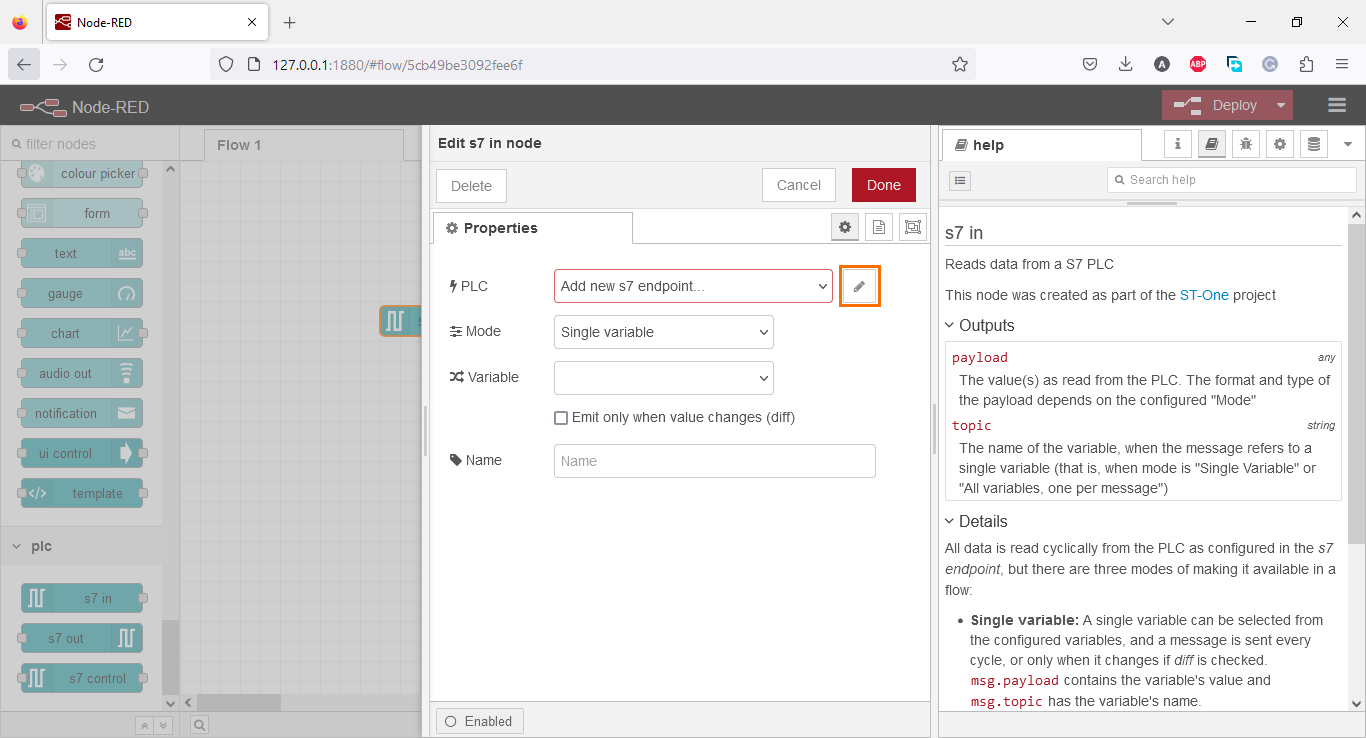Open the Mode dropdown
This screenshot has width=1366, height=738.
[664, 332]
